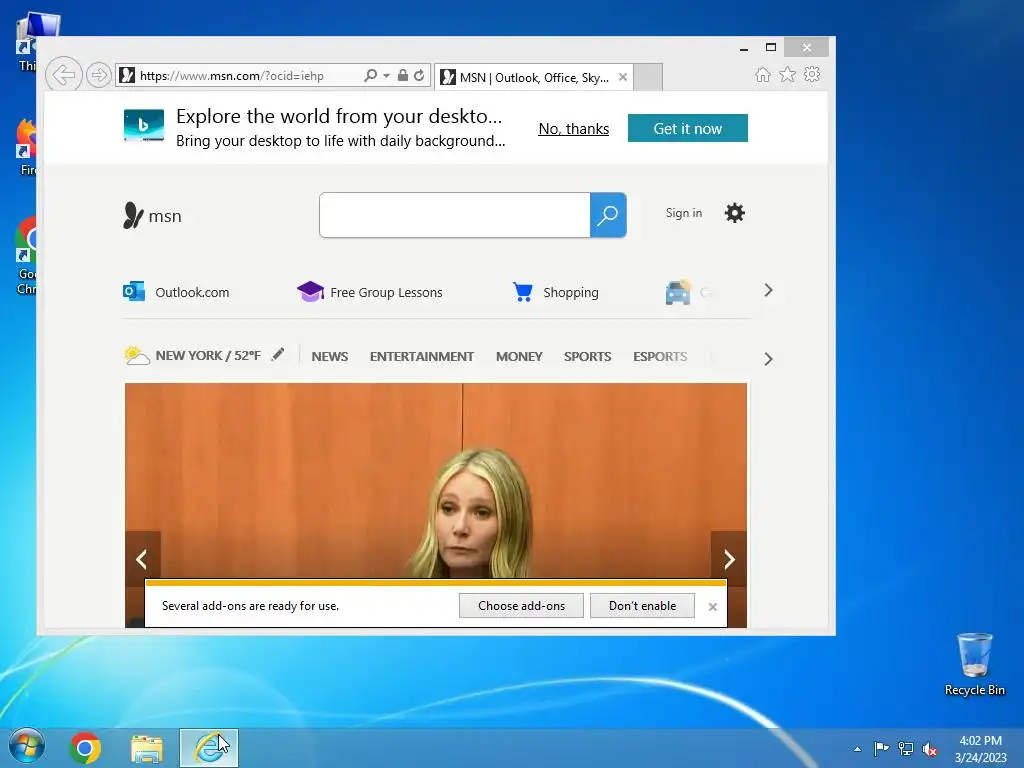
Task: Open a new blank tab
Action: point(648,77)
